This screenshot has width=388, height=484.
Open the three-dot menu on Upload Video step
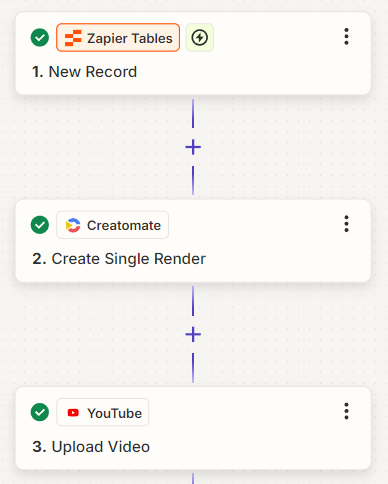[x=346, y=411]
